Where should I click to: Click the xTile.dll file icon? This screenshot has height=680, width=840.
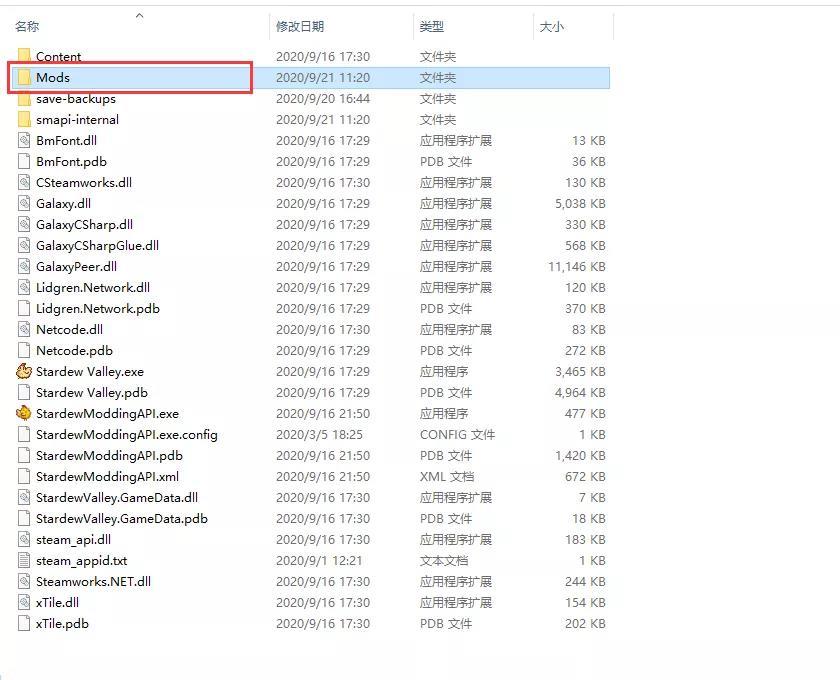(x=24, y=602)
